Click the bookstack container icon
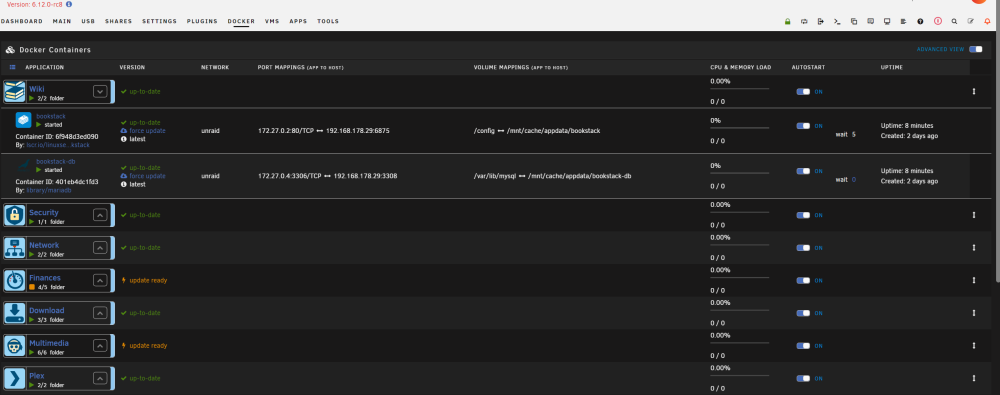This screenshot has width=1000, height=395. tap(24, 119)
